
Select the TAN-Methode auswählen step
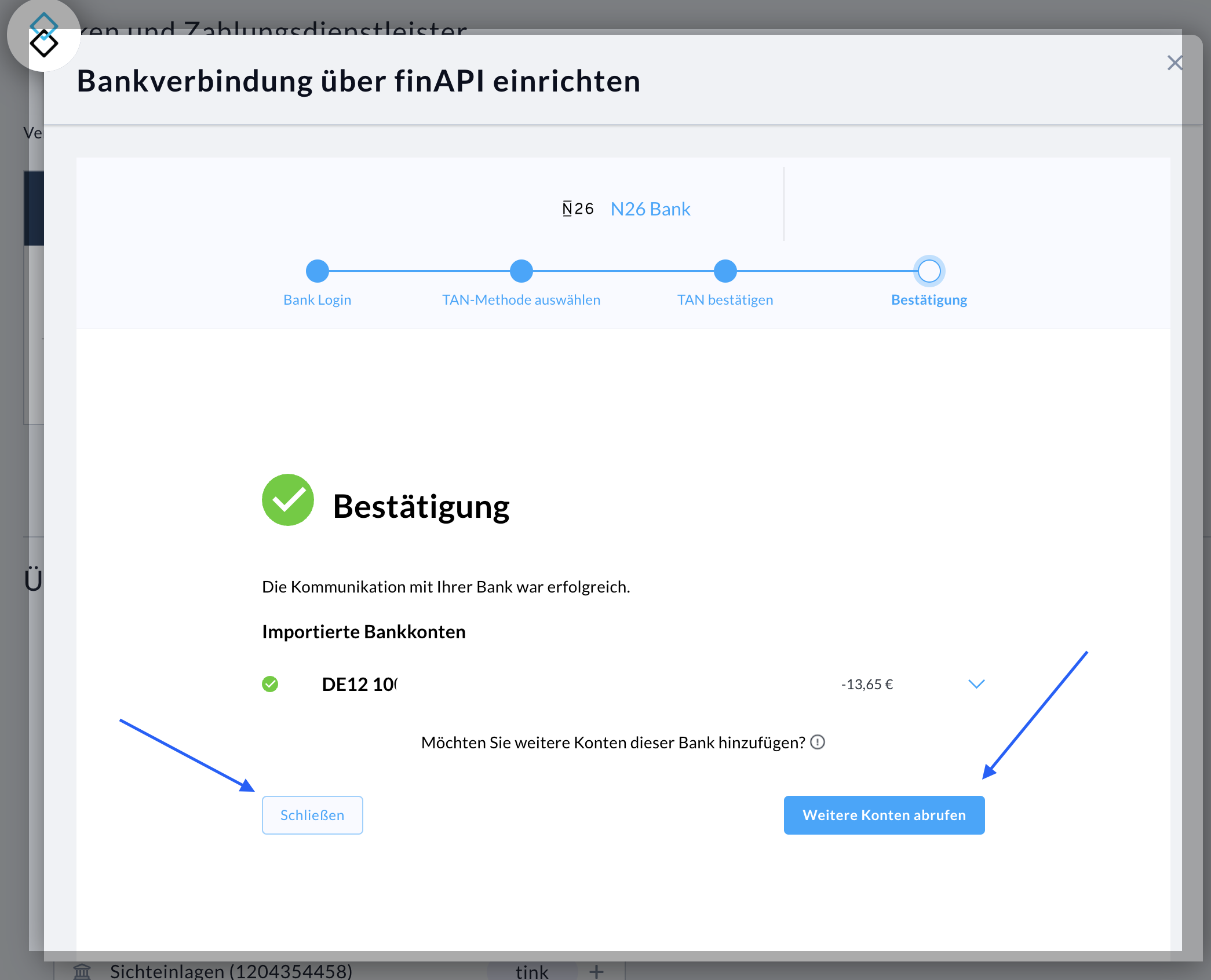(x=521, y=270)
